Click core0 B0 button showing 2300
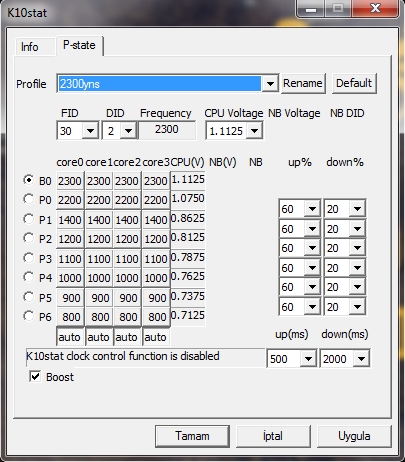Screen dimensions: 405x462 [70, 181]
